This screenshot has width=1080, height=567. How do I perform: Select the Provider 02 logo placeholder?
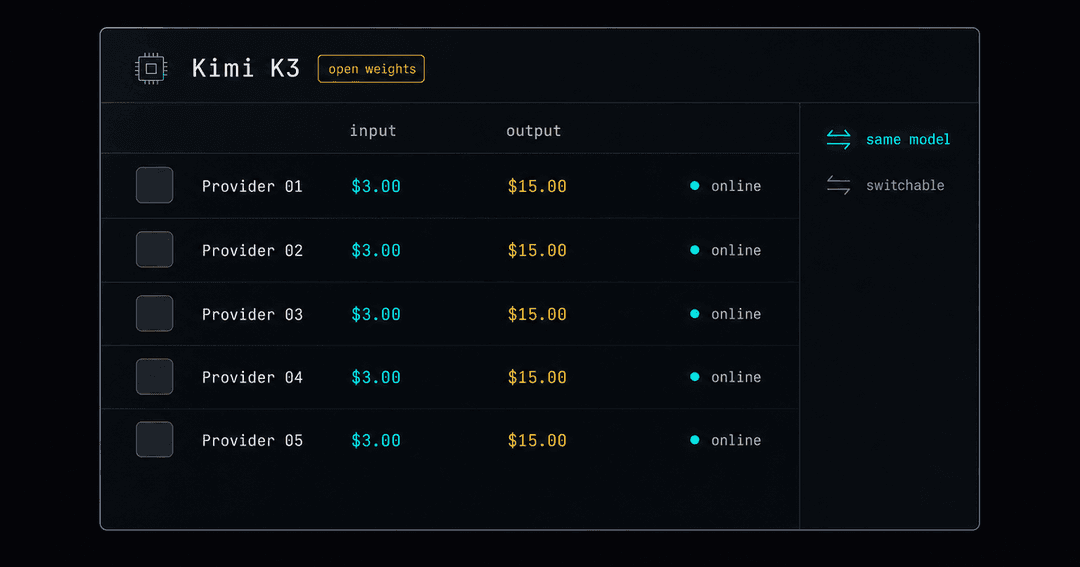click(x=154, y=249)
